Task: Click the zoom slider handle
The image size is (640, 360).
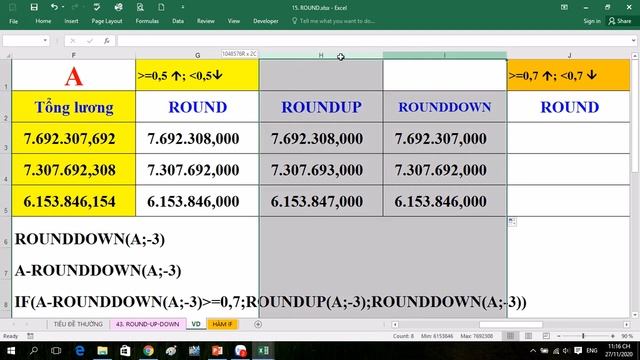Action: click(583, 336)
